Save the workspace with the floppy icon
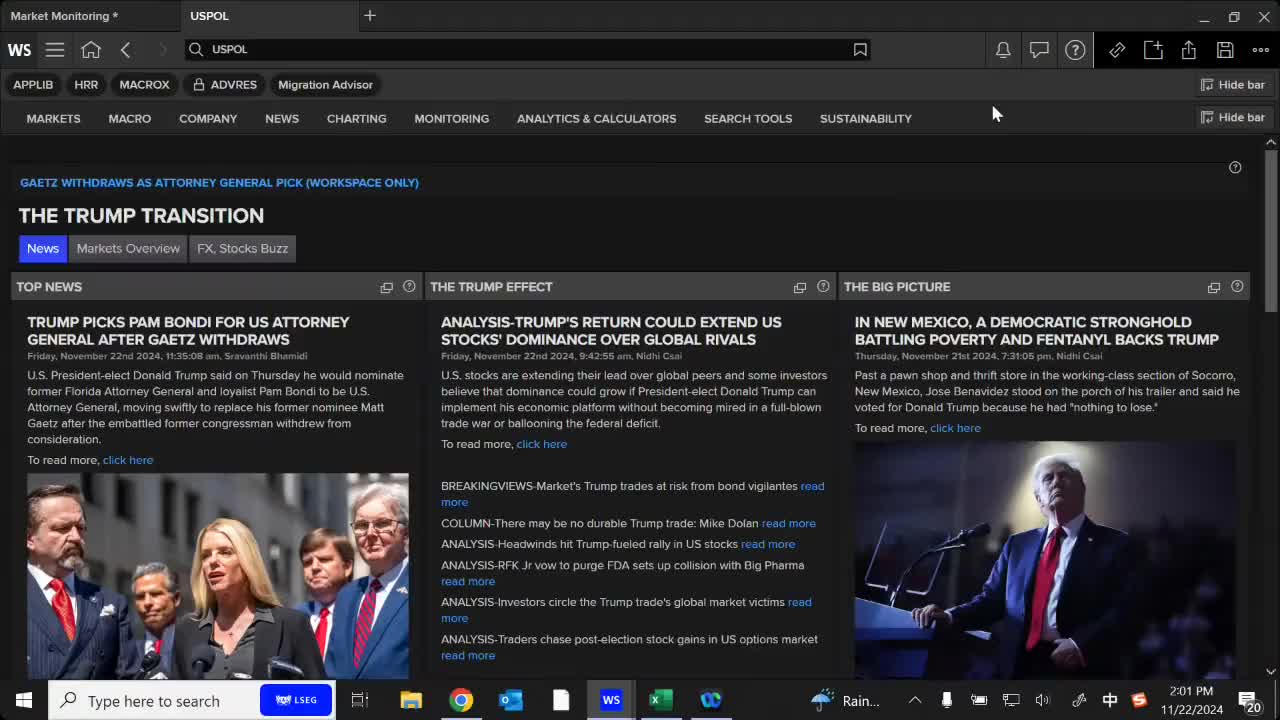1280x720 pixels. (1225, 49)
